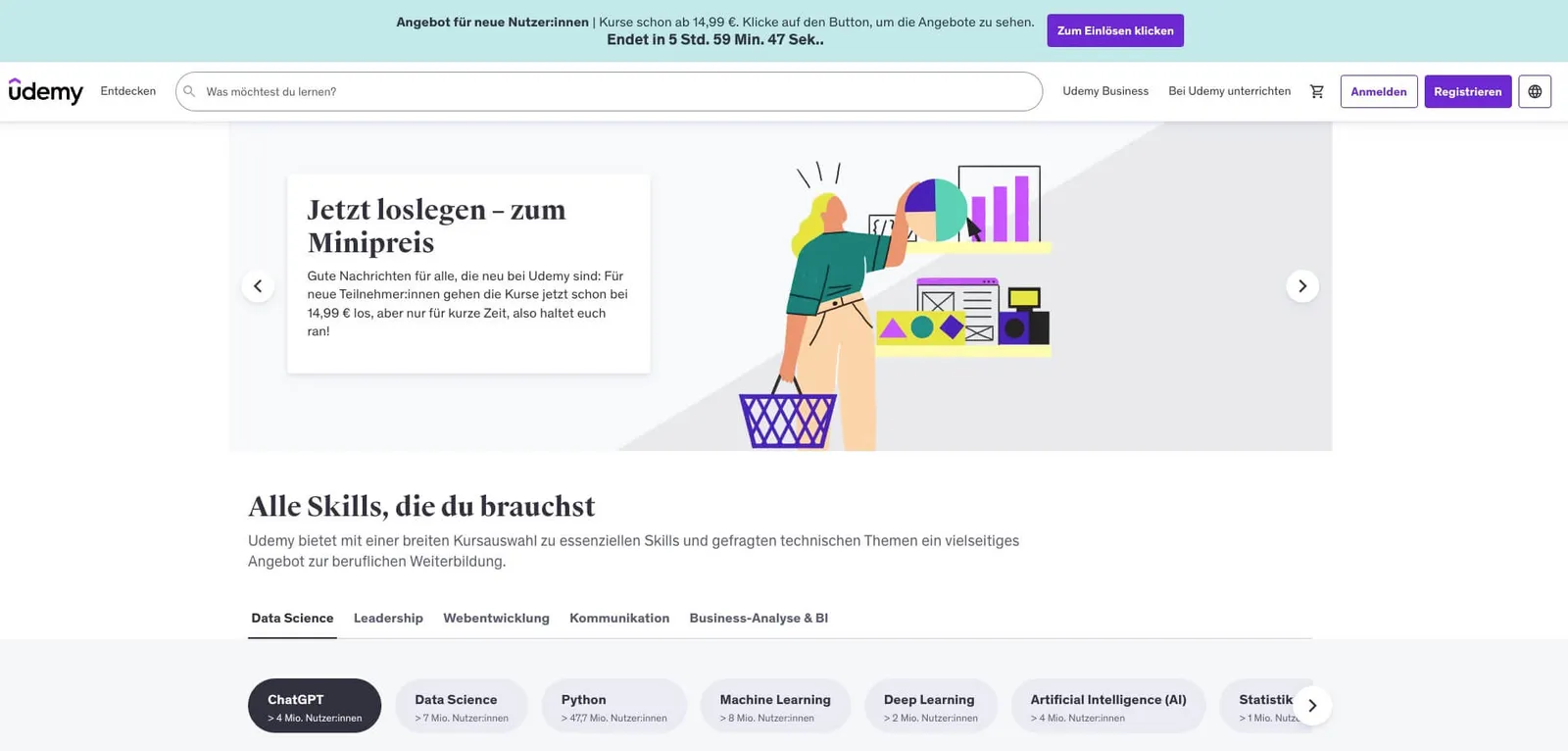1568x751 pixels.
Task: Select the Data Science tab
Action: tap(292, 619)
